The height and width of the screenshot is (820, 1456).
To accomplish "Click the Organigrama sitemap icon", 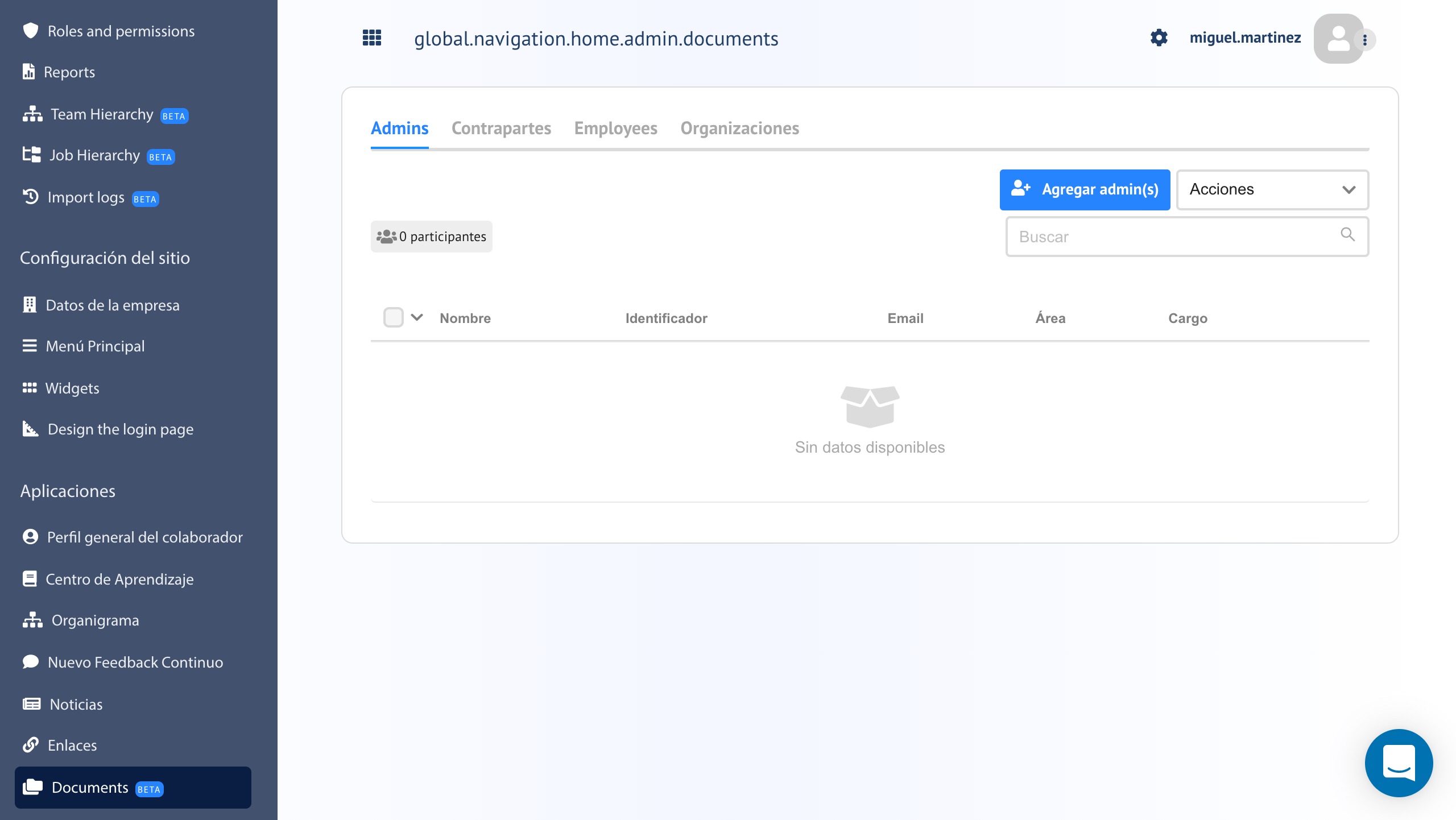I will [x=32, y=620].
